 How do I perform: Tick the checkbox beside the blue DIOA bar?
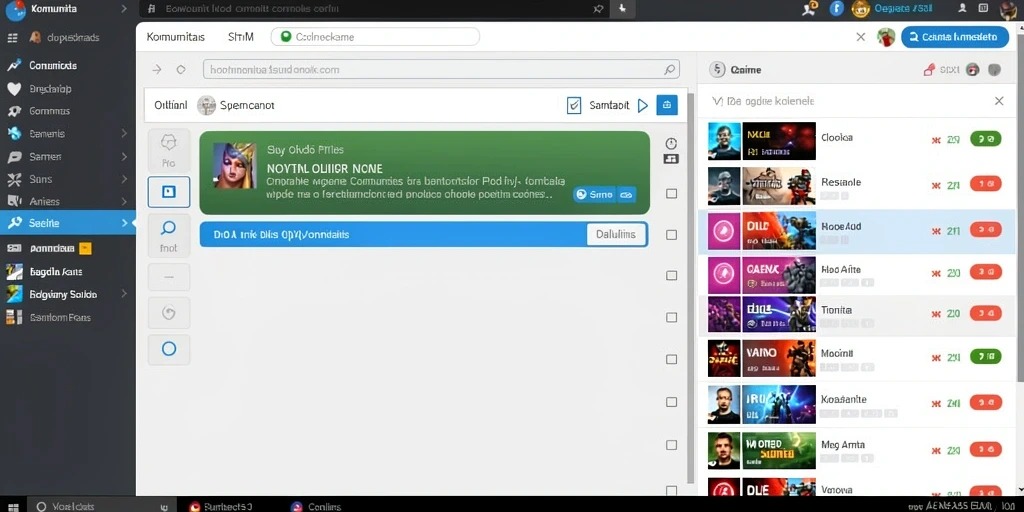tap(671, 234)
